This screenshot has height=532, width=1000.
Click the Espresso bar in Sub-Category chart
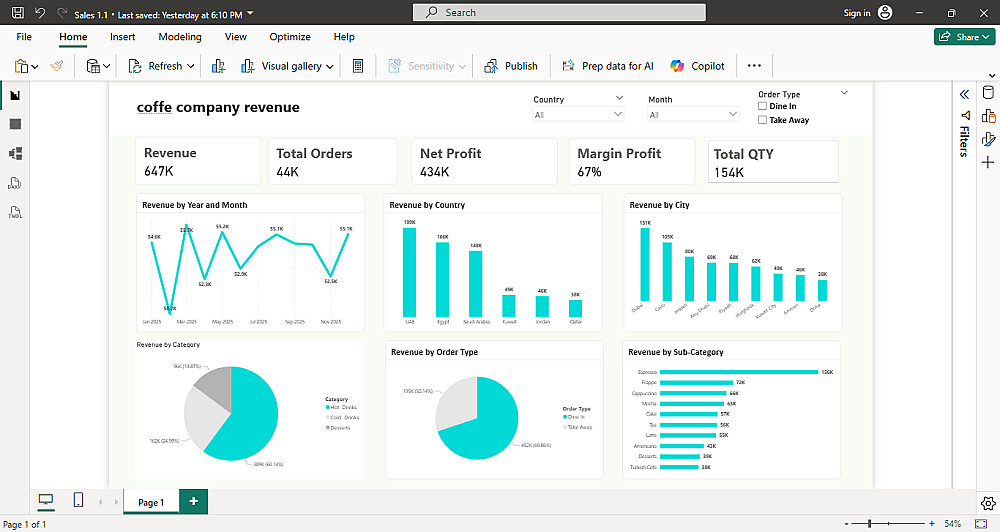click(739, 372)
